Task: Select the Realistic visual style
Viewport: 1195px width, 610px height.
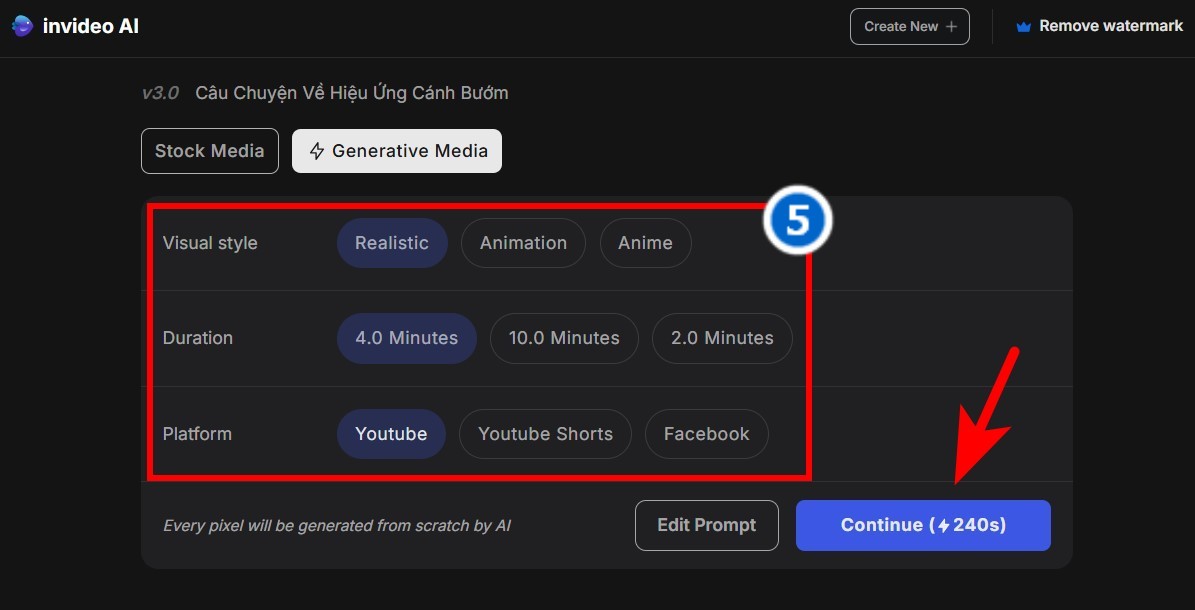Action: (x=392, y=243)
